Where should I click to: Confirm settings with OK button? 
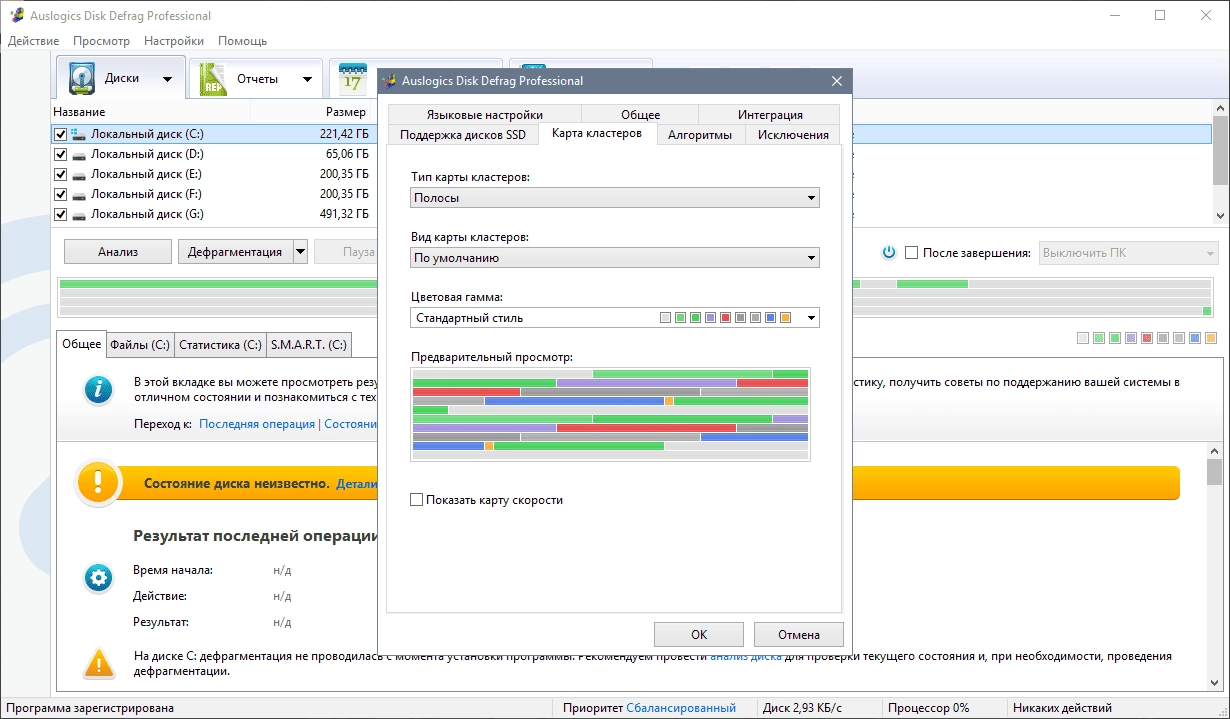(699, 634)
